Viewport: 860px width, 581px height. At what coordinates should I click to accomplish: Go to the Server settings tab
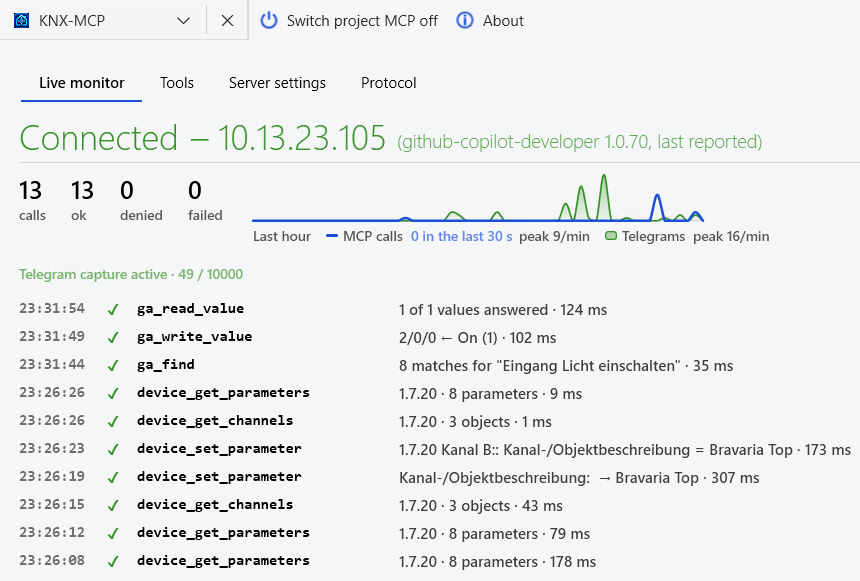277,83
